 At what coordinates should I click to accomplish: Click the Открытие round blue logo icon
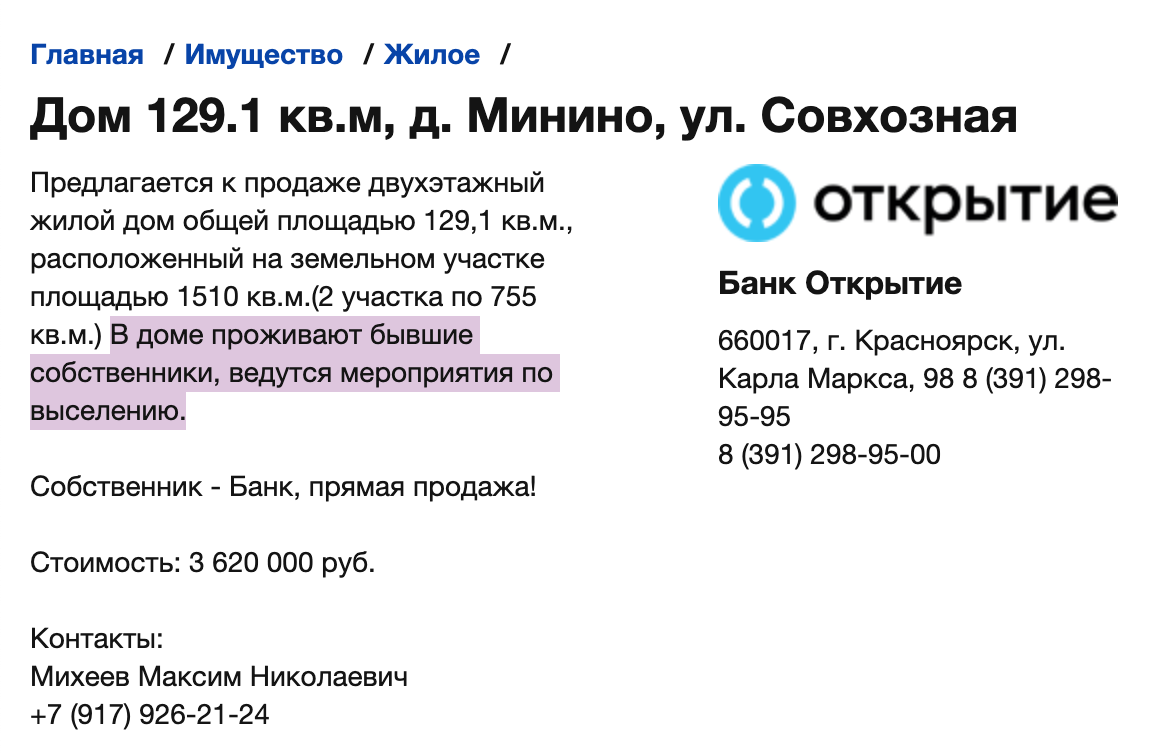pos(756,203)
